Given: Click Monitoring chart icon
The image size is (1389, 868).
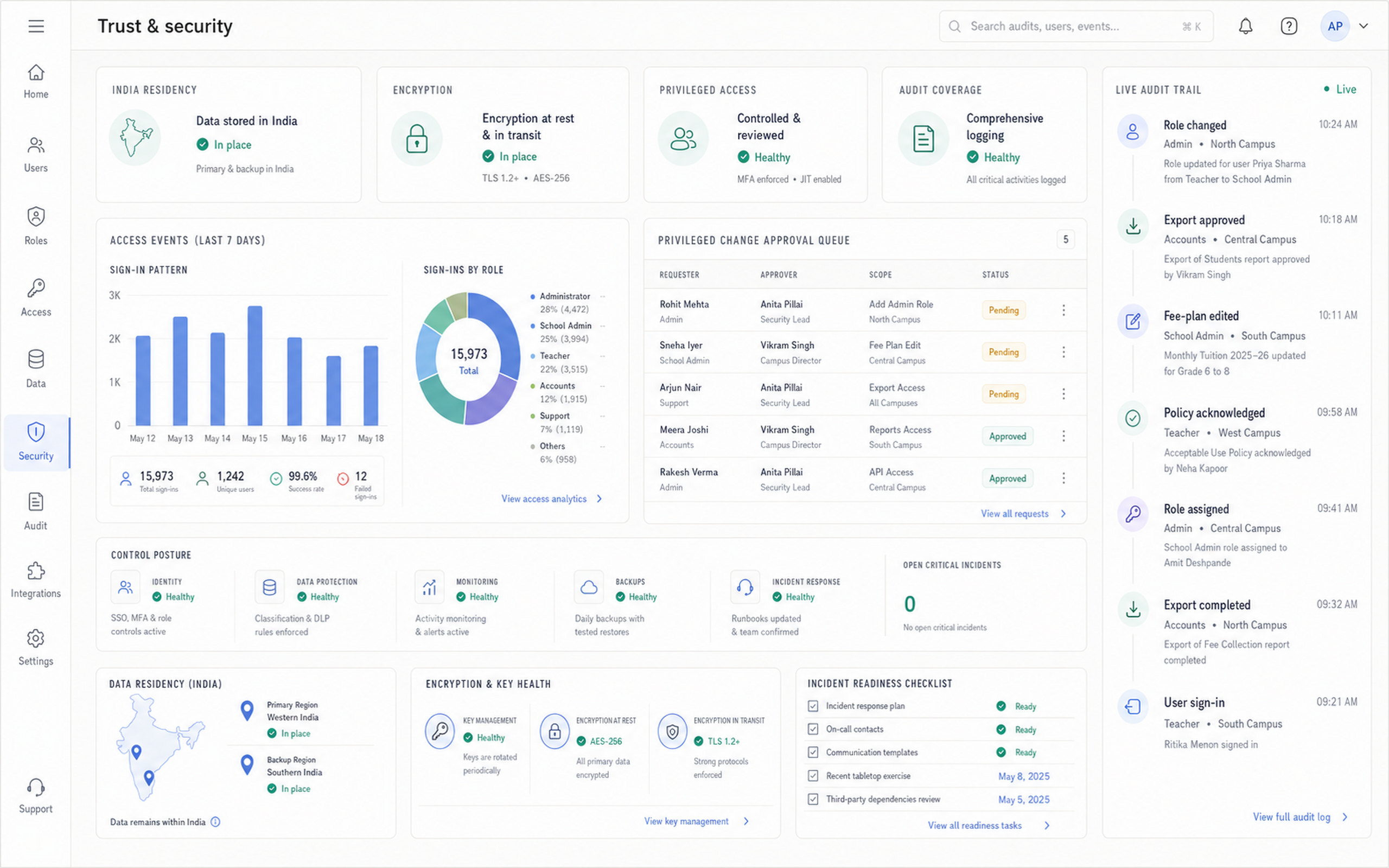Looking at the screenshot, I should click(x=429, y=588).
